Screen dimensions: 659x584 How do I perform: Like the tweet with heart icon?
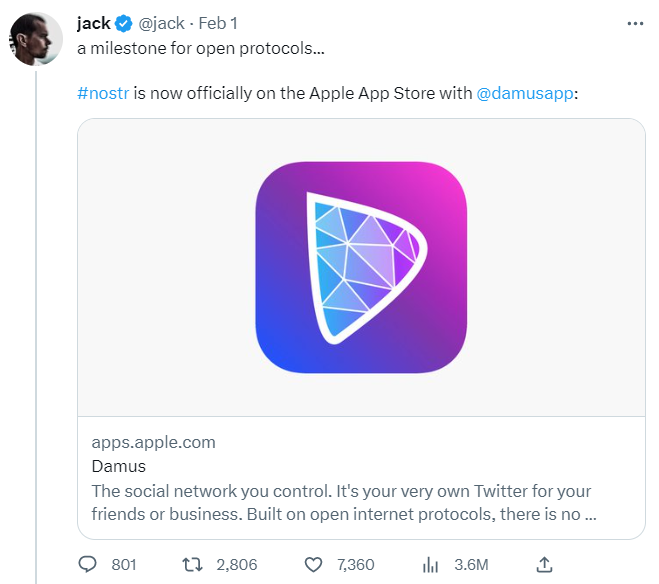click(313, 565)
